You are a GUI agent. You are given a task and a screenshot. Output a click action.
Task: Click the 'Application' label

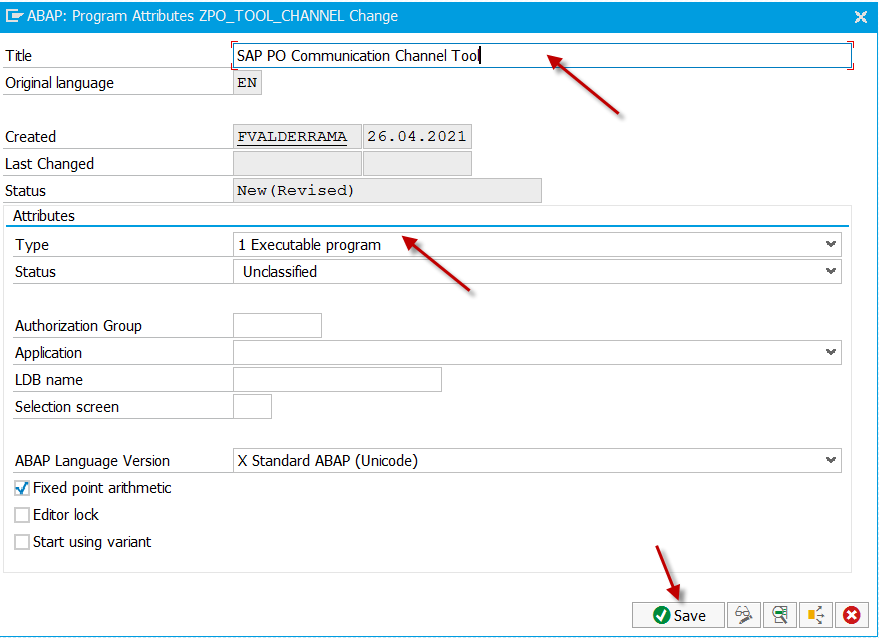pyautogui.click(x=49, y=353)
